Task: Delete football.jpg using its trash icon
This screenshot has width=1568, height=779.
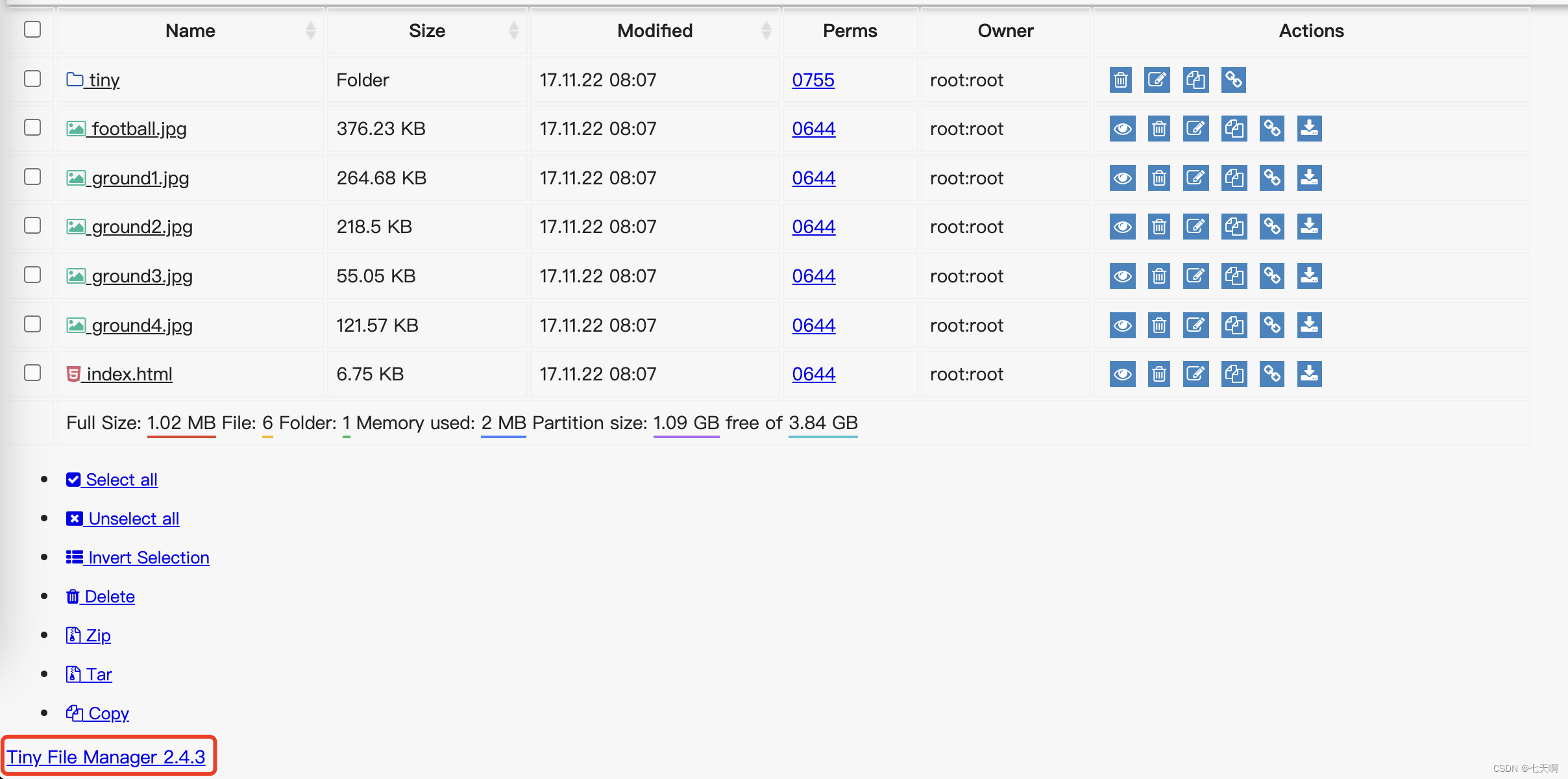Action: click(x=1159, y=129)
